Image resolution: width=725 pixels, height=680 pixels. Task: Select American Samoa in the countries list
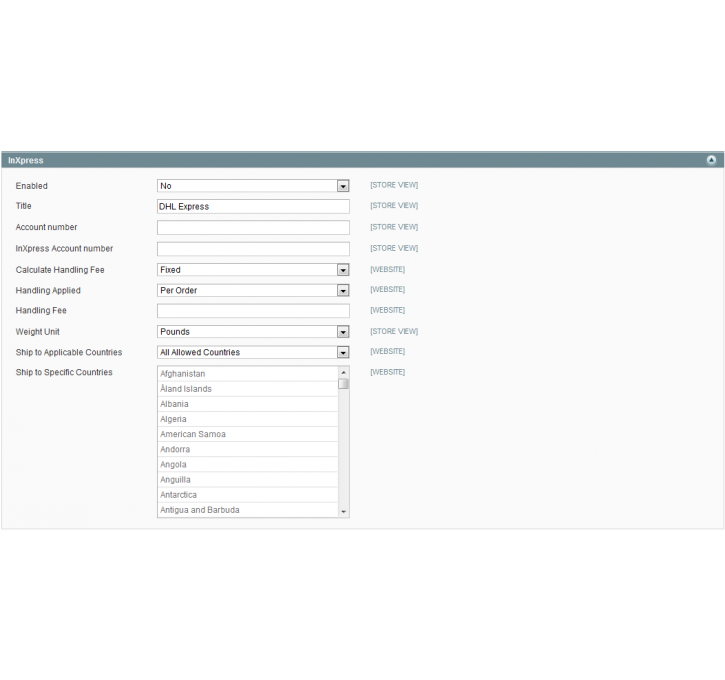(x=248, y=434)
